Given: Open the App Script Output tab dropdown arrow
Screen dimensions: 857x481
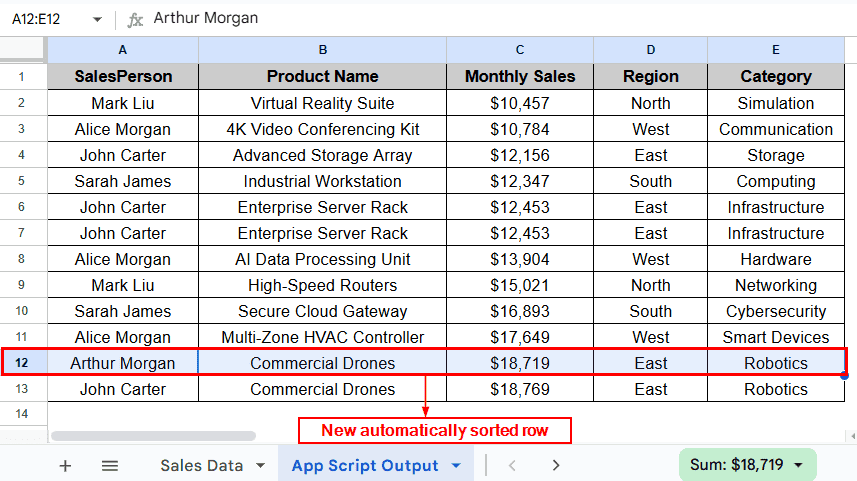Looking at the screenshot, I should tap(456, 466).
